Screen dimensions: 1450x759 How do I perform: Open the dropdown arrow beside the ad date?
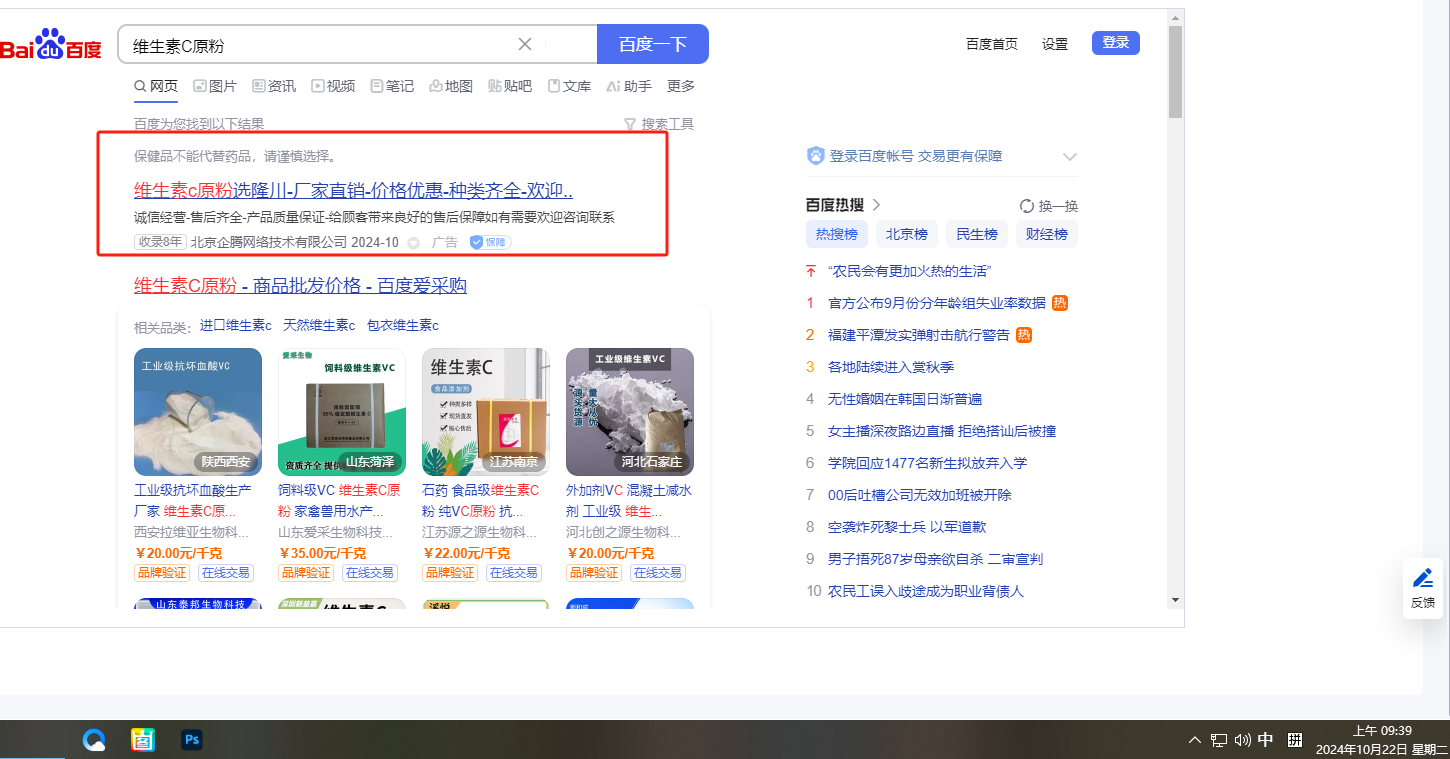[x=413, y=242]
